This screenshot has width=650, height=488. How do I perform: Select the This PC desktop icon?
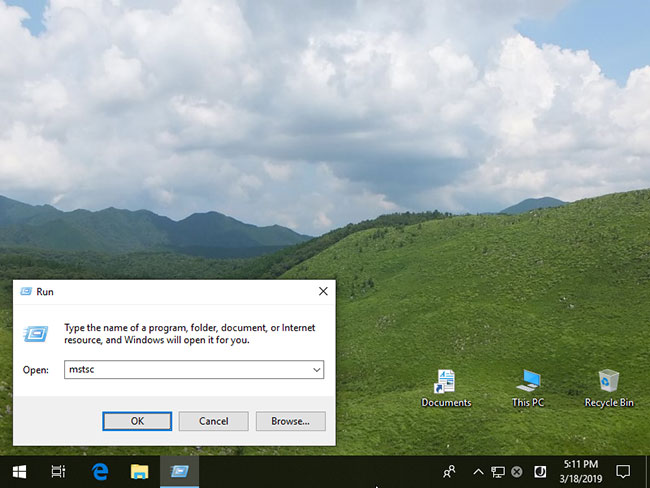(x=528, y=388)
